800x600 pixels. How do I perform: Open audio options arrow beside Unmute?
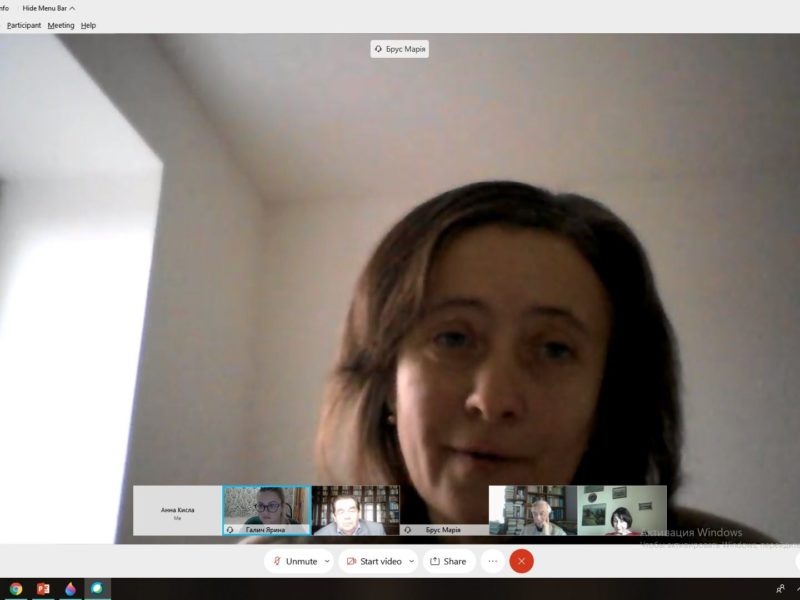326,561
